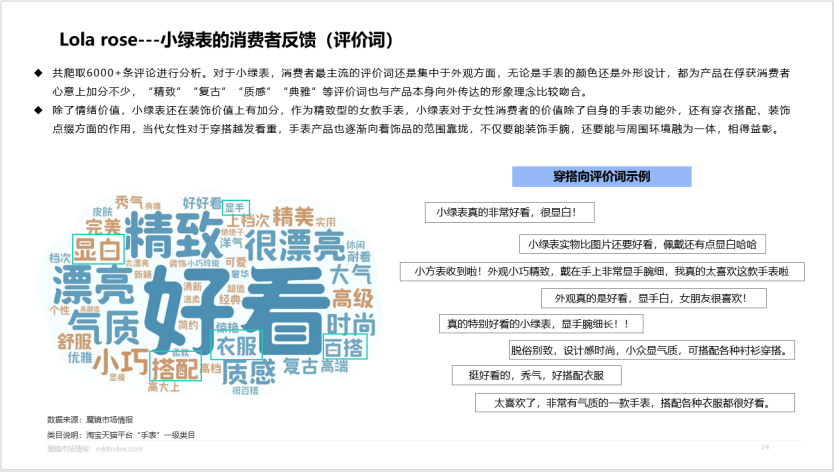Click the first bullet paragraph starting '共爬取6000+条评论'
This screenshot has height=472, width=834.
420,82
